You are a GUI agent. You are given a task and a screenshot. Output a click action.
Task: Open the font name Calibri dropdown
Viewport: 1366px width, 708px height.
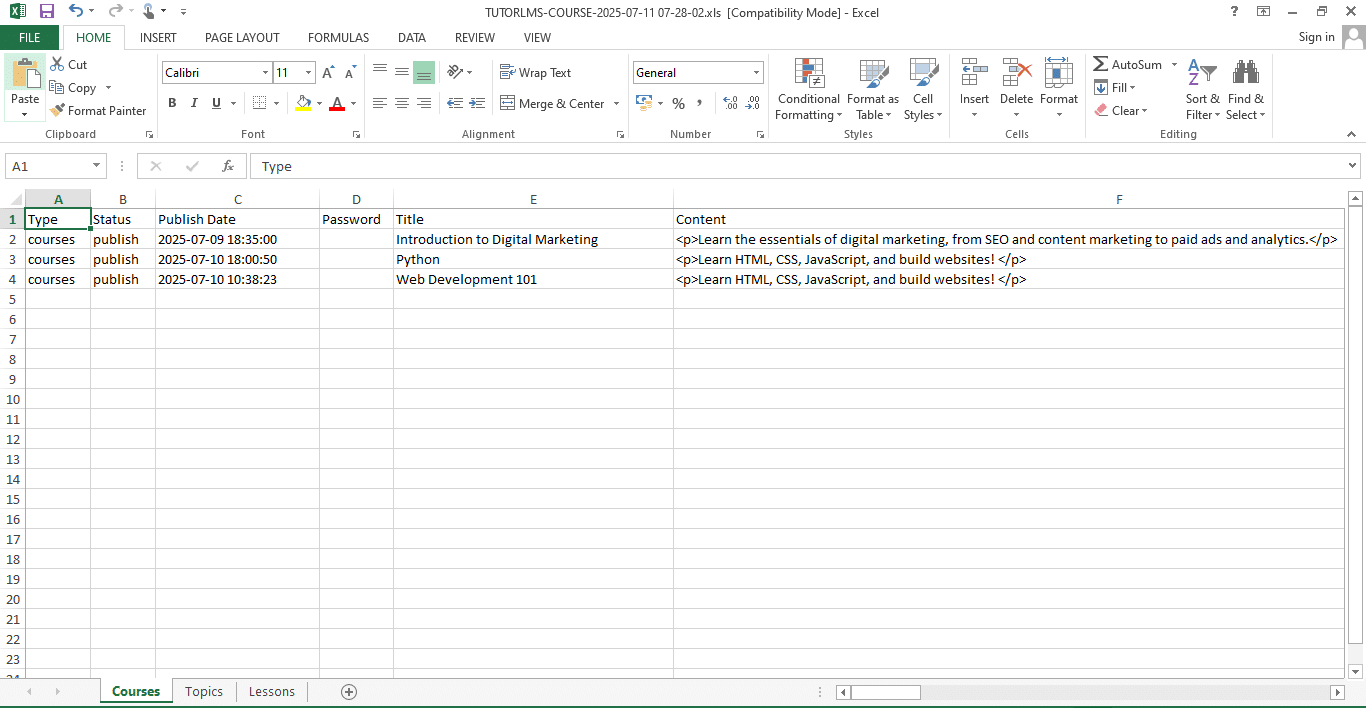[x=265, y=73]
